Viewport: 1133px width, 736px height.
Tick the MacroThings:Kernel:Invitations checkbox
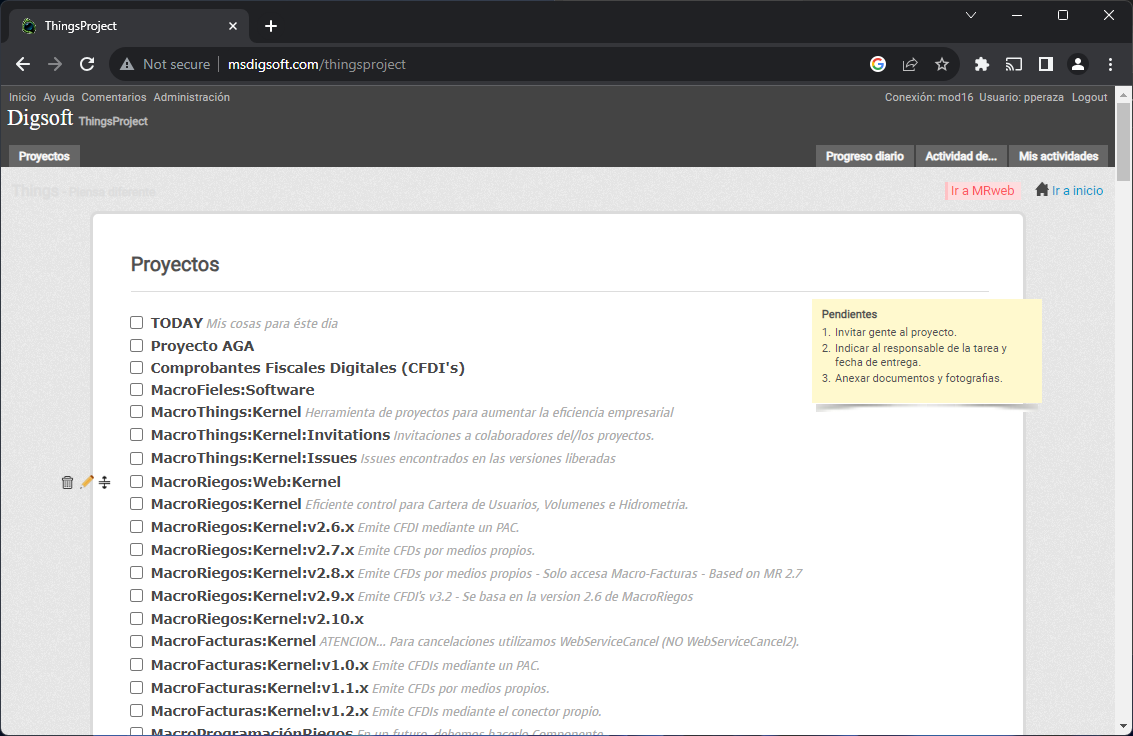point(137,434)
